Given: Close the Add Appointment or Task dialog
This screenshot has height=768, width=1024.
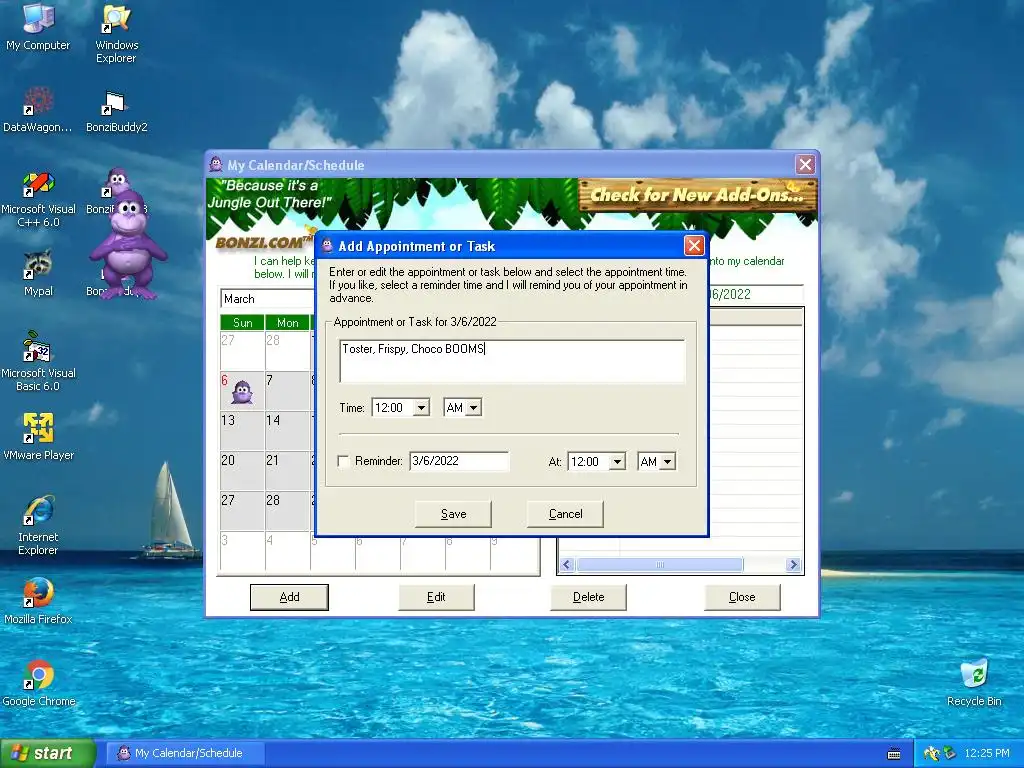Looking at the screenshot, I should coord(694,246).
